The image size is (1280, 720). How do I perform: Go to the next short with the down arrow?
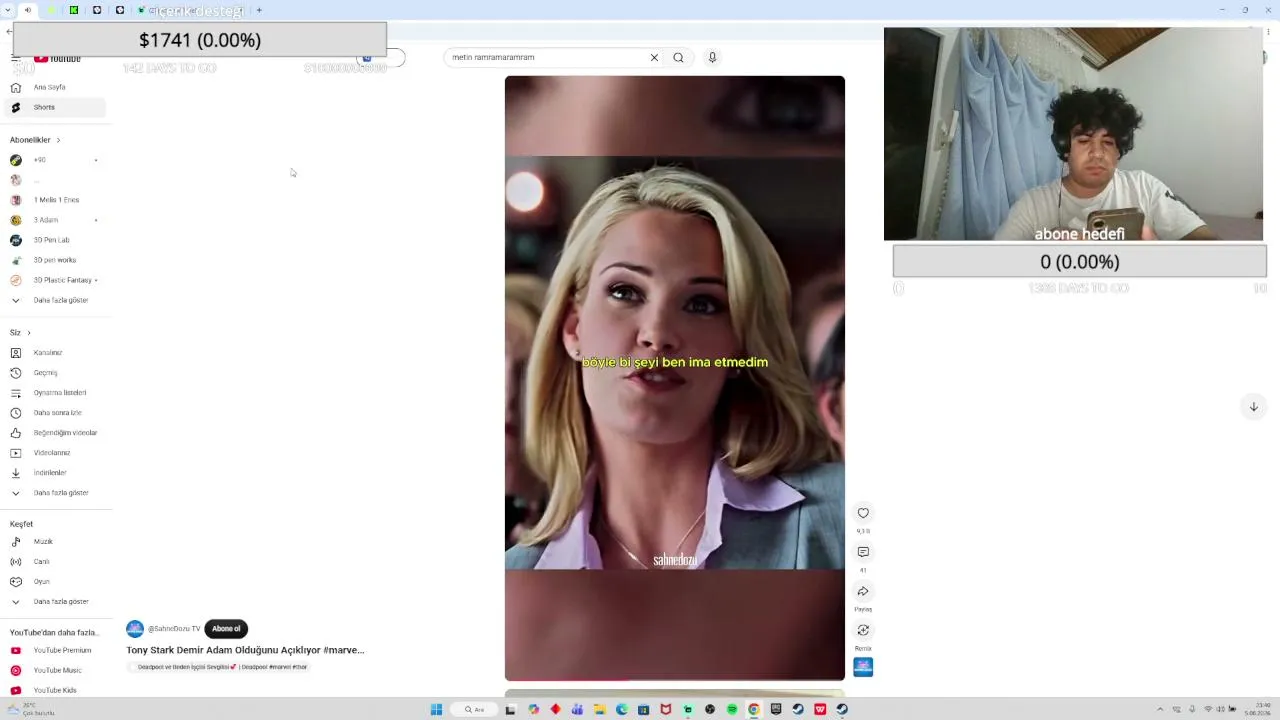click(x=1253, y=407)
